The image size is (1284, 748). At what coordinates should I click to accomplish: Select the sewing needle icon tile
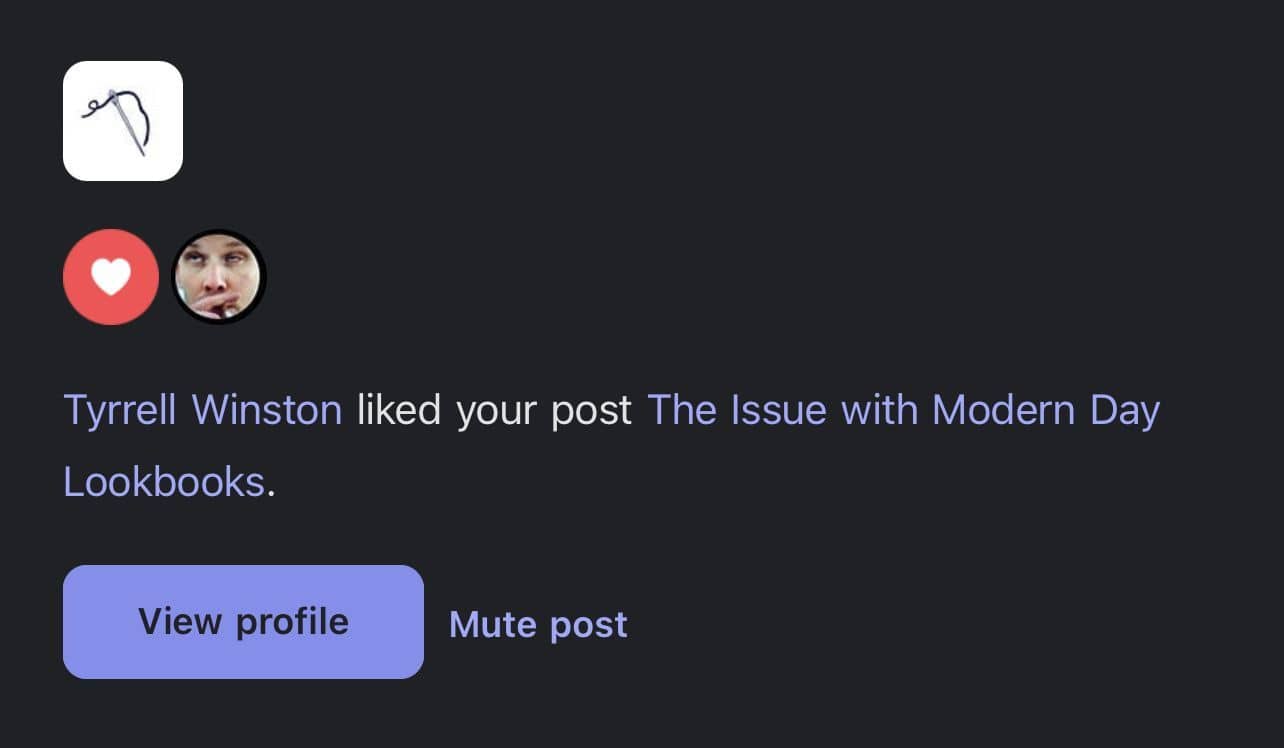(123, 121)
